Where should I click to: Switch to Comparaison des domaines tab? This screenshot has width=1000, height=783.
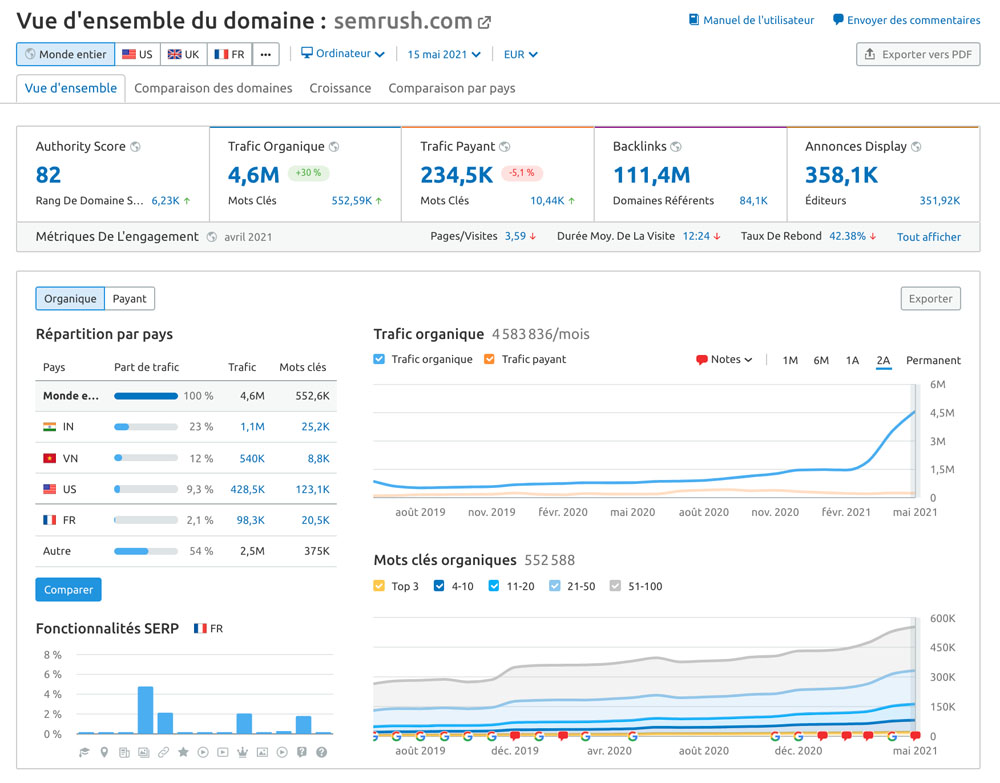coord(213,88)
